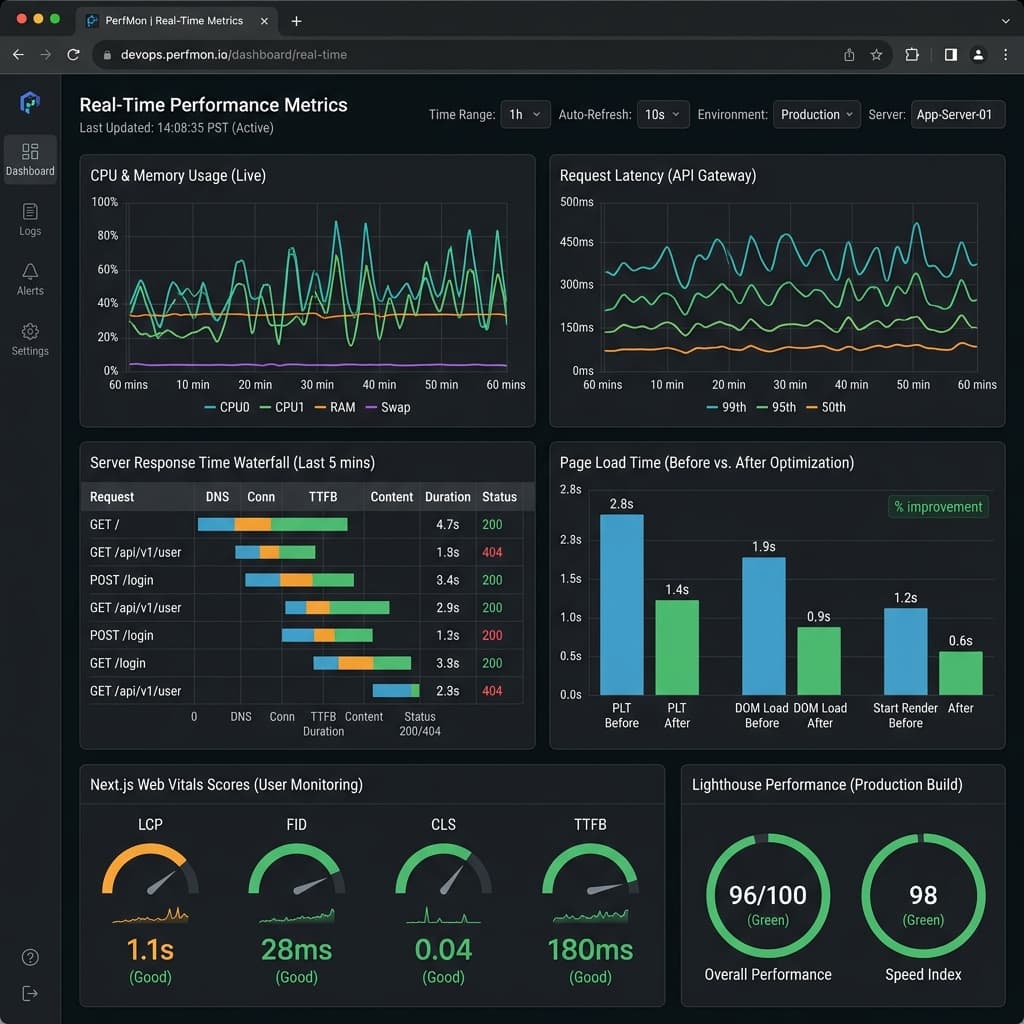
Task: Reload the page with refresh icon
Action: (x=73, y=55)
